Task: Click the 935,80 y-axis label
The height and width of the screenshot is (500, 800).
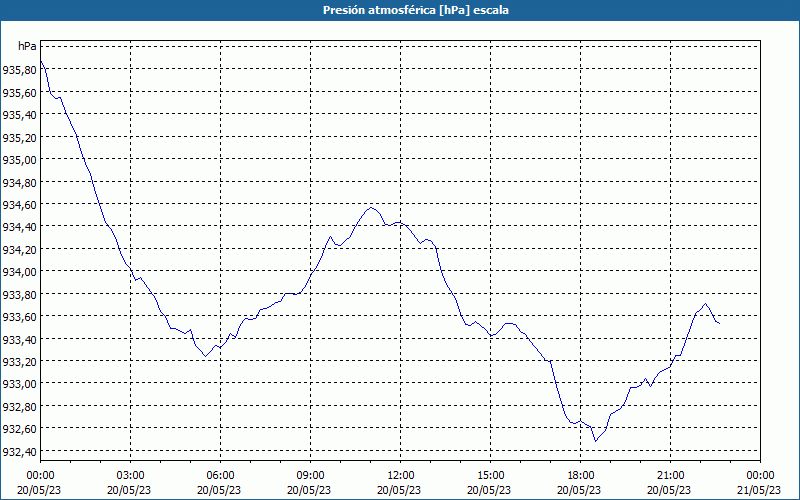Action: [19, 70]
